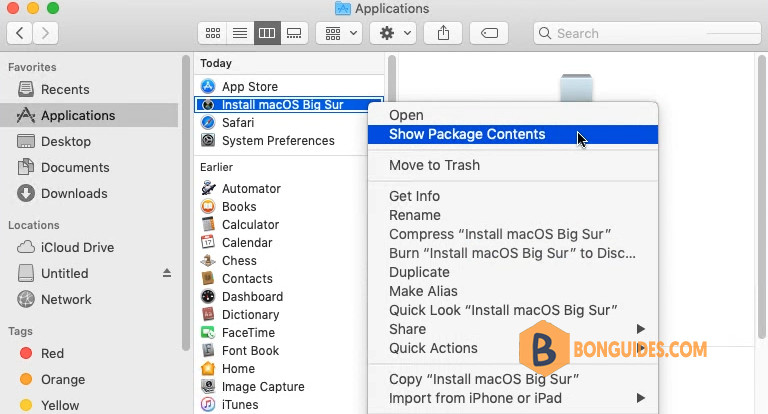The width and height of the screenshot is (768, 414).
Task: Choose Rename from context menu
Action: (513, 215)
